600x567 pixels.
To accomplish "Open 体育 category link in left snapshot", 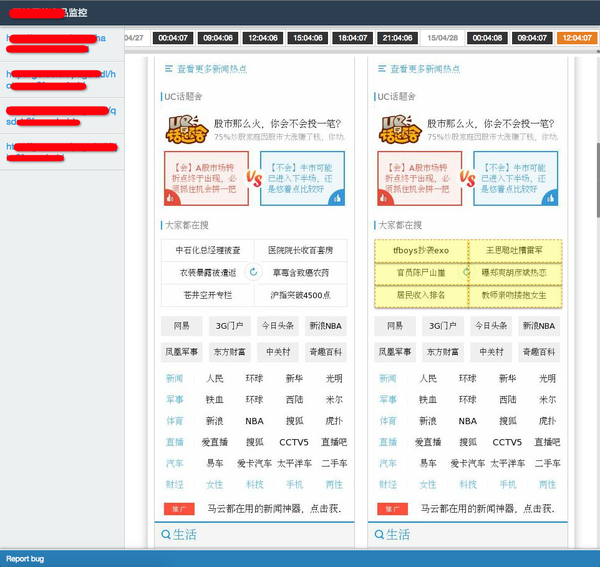I will [x=174, y=421].
